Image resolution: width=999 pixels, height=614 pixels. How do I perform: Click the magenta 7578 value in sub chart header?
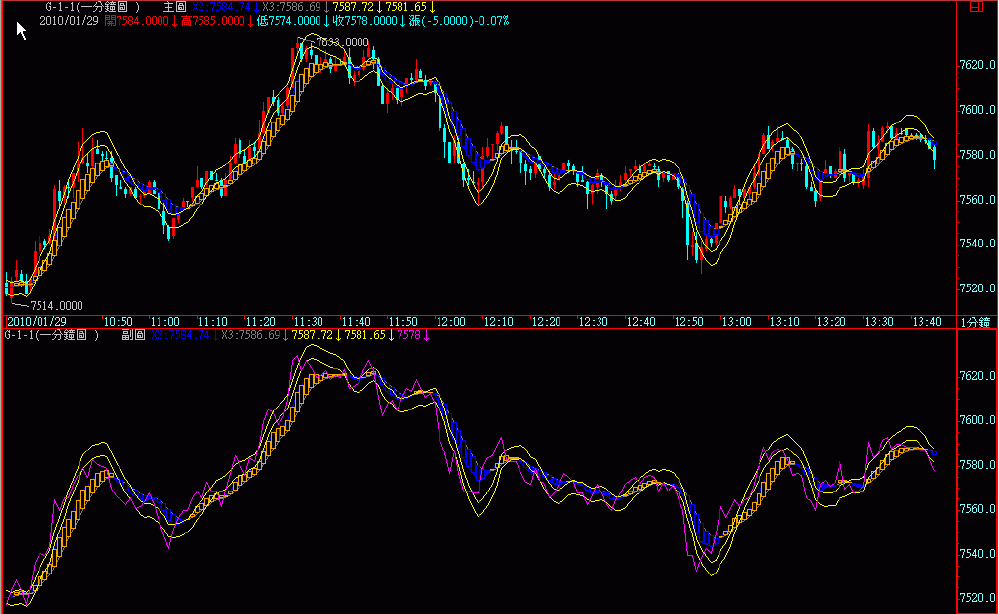point(408,335)
